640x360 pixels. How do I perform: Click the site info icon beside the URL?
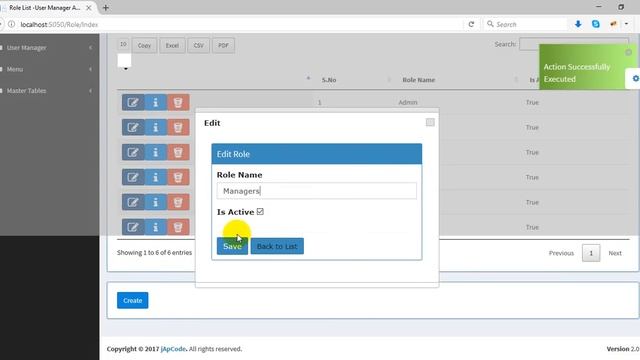(x=12, y=24)
